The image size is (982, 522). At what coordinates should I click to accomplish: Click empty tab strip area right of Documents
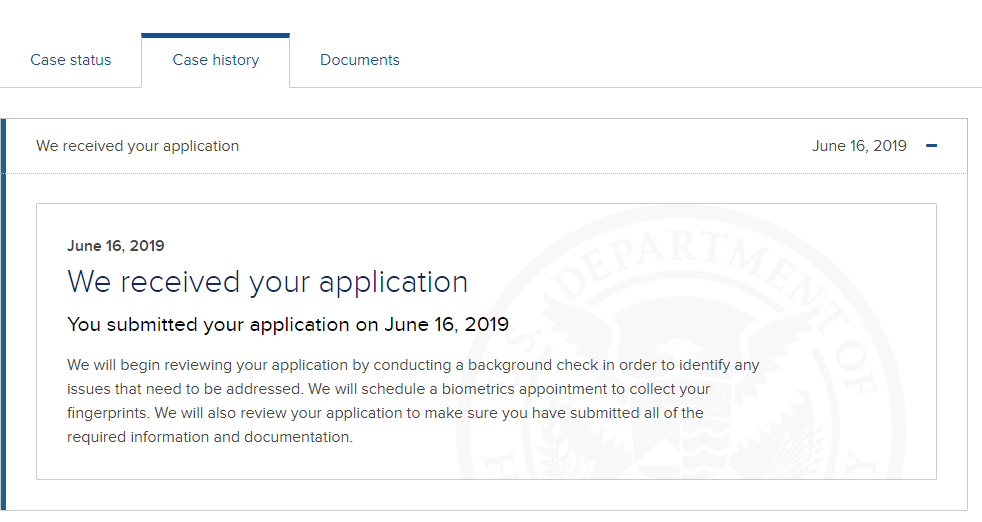tap(689, 60)
